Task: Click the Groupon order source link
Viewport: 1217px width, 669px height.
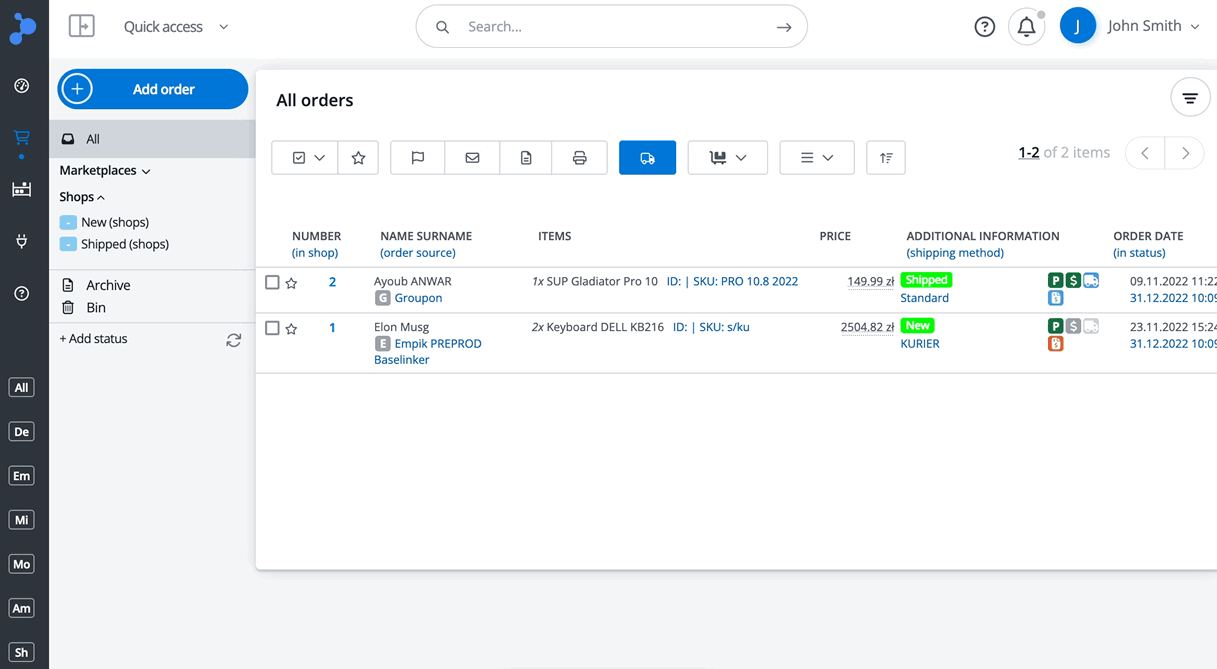Action: pyautogui.click(x=418, y=298)
